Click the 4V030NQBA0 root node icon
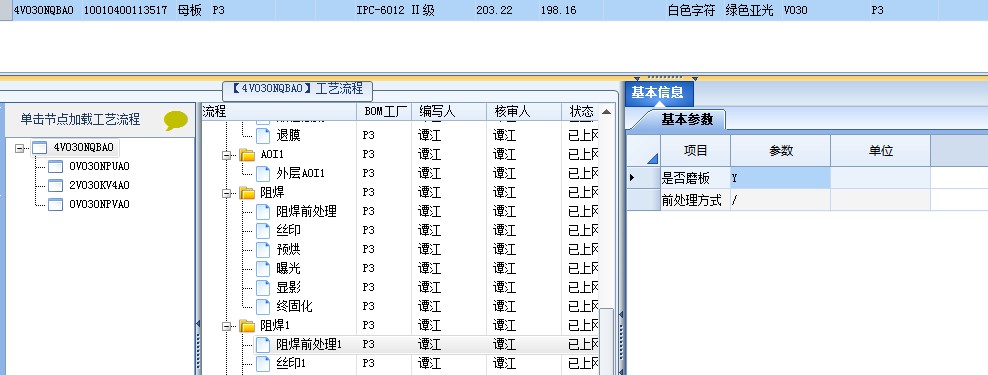 tap(40, 147)
